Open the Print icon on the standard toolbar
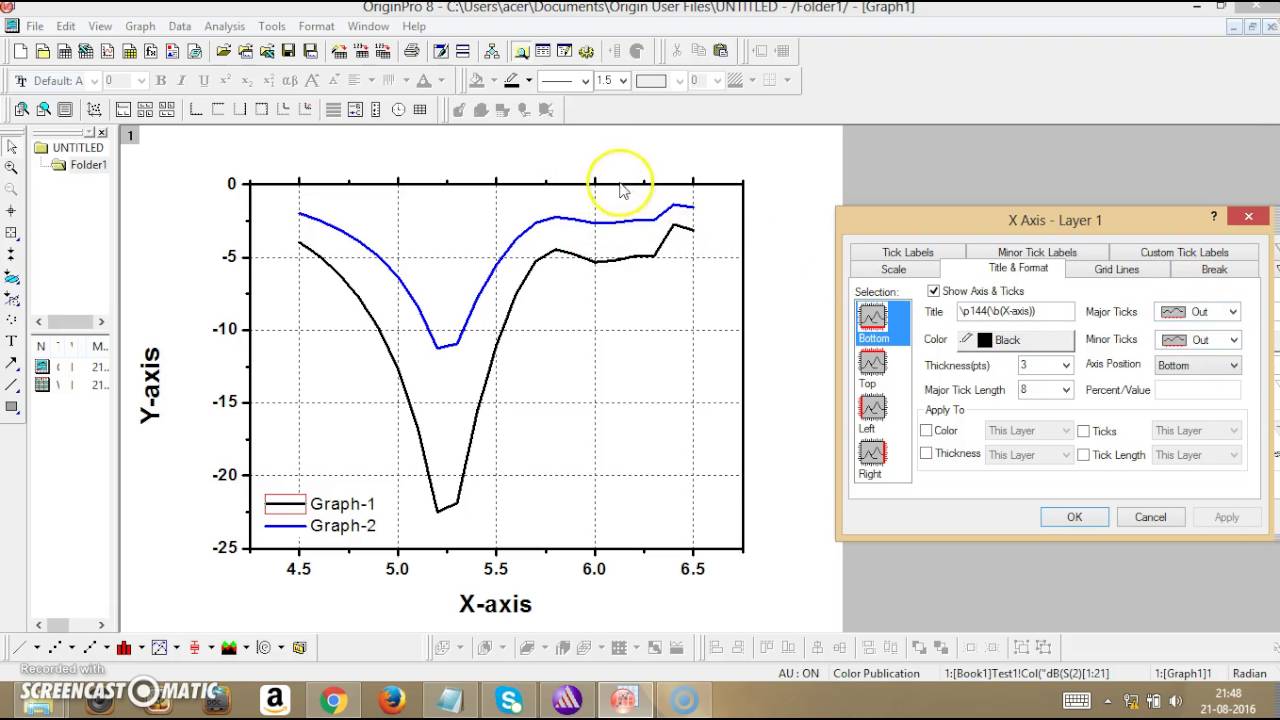The height and width of the screenshot is (720, 1280). pyautogui.click(x=411, y=51)
